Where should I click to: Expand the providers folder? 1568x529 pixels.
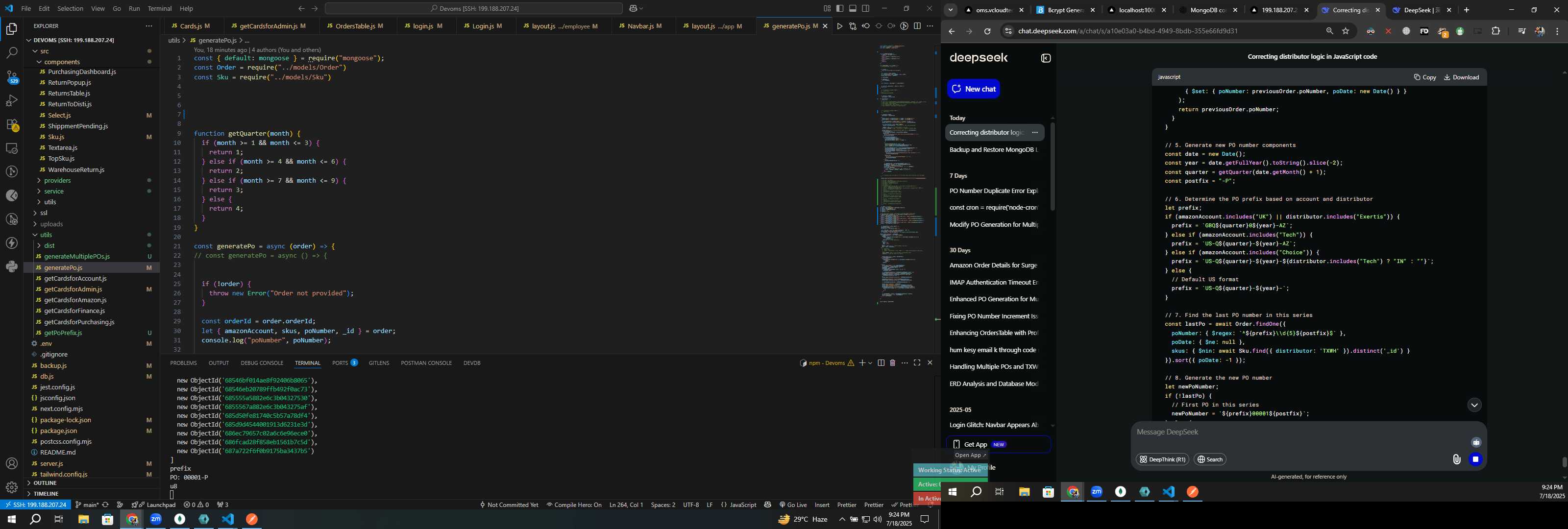57,181
